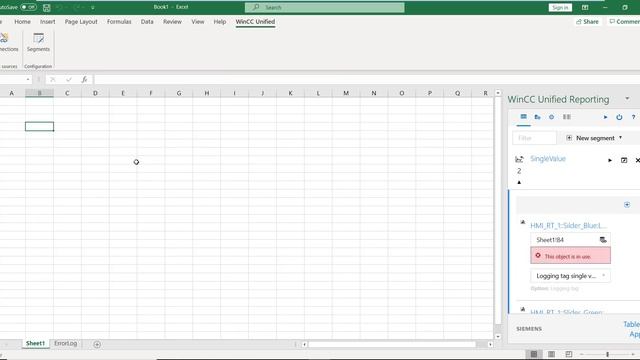Open the Review ribbon tab

coord(172,22)
